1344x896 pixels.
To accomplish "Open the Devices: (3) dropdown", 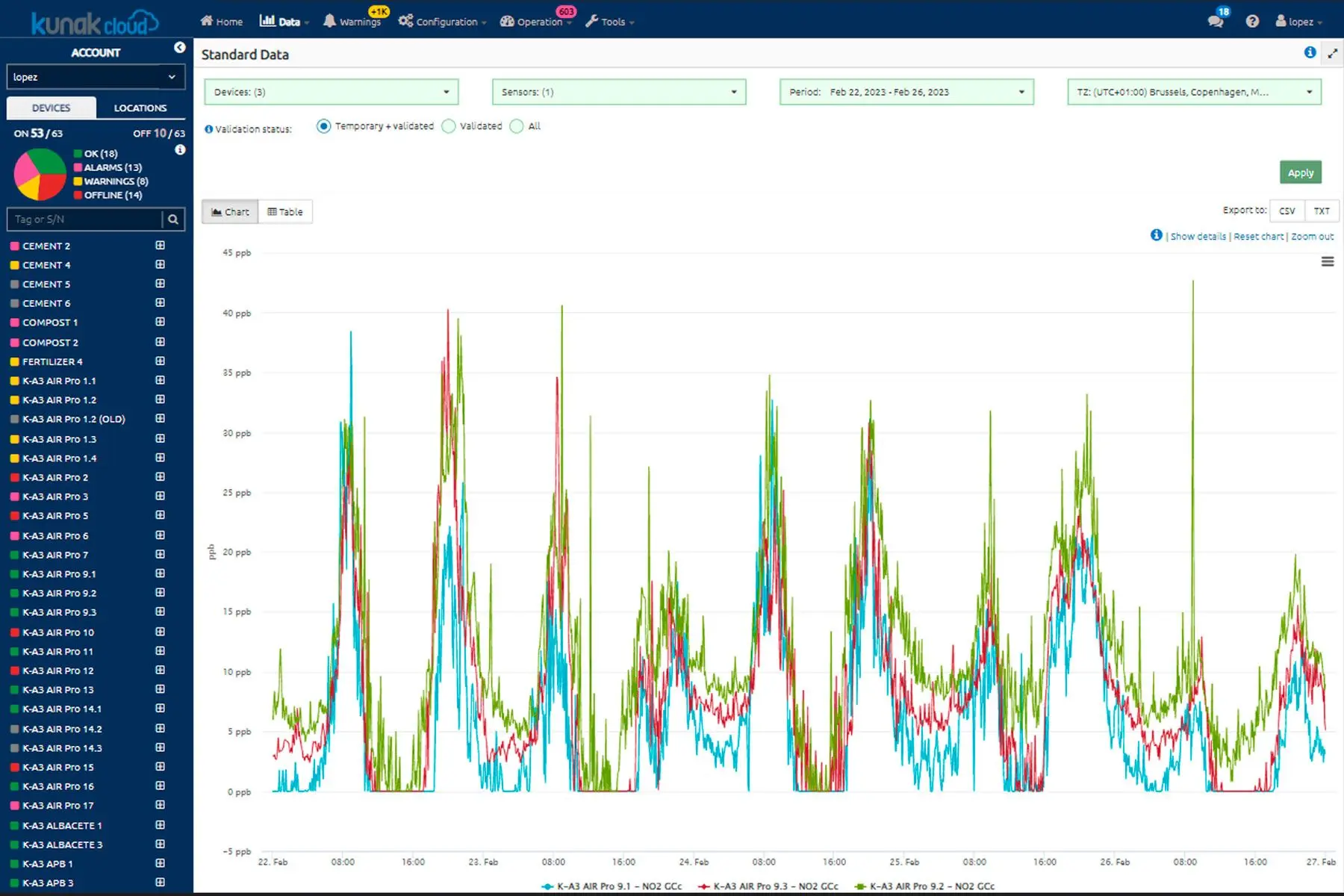I will click(x=332, y=92).
